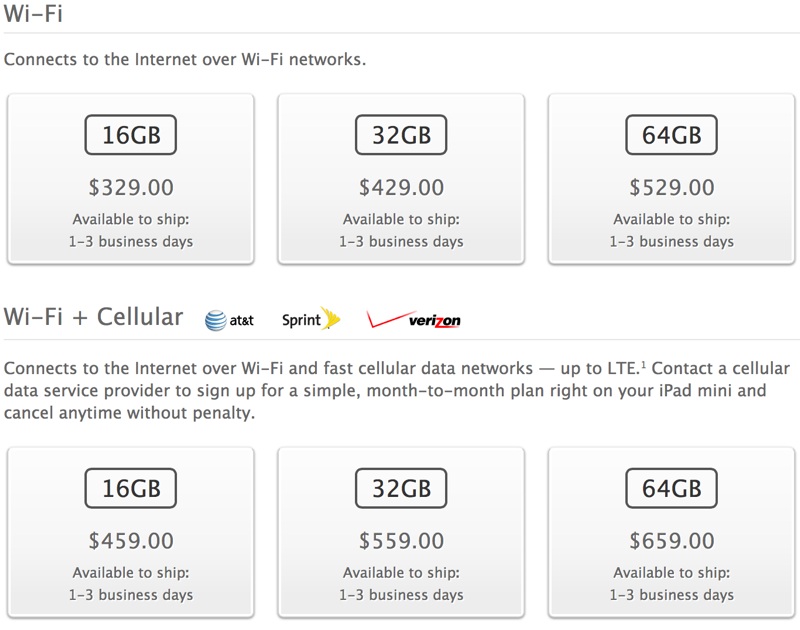Screen dimensions: 800x630
Task: Select the Wi-Fi 64GB $529.00 option
Action: [671, 179]
